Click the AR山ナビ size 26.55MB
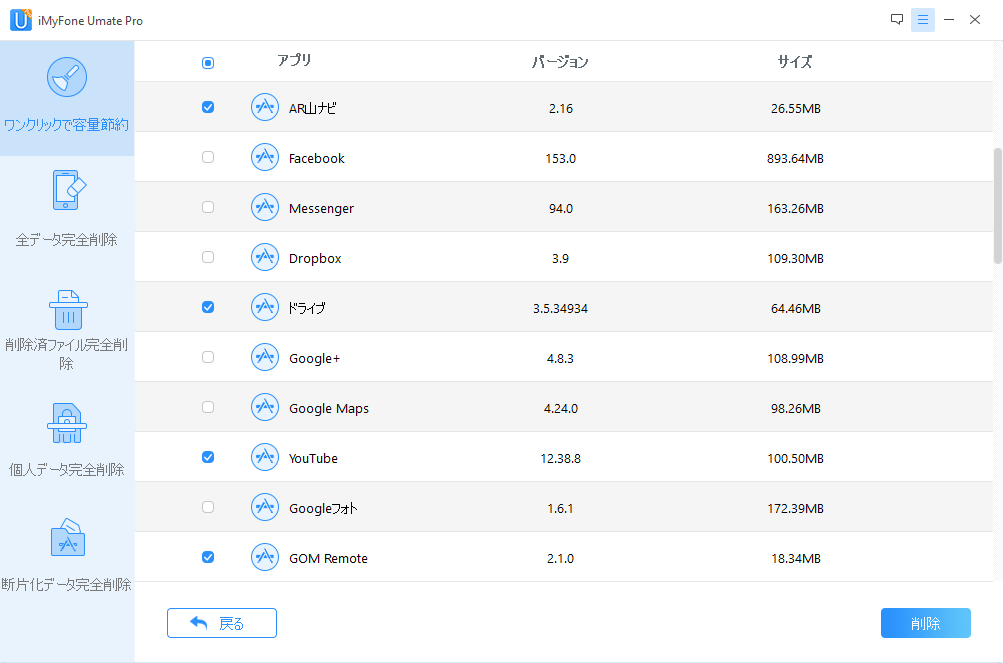The width and height of the screenshot is (1003, 663). coord(795,108)
